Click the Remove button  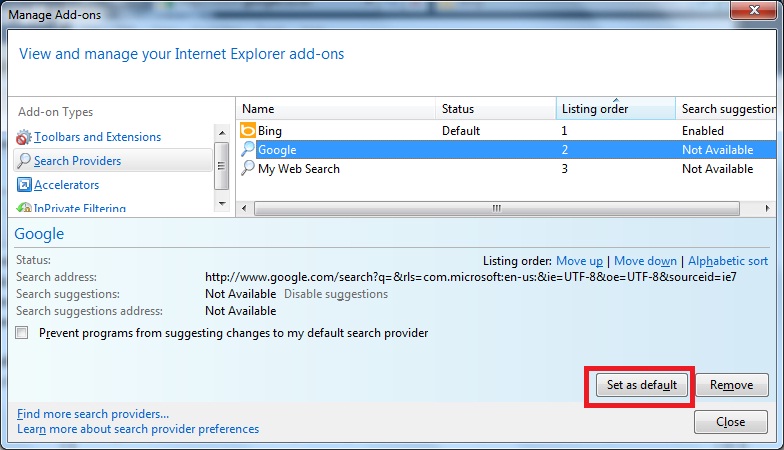[732, 385]
